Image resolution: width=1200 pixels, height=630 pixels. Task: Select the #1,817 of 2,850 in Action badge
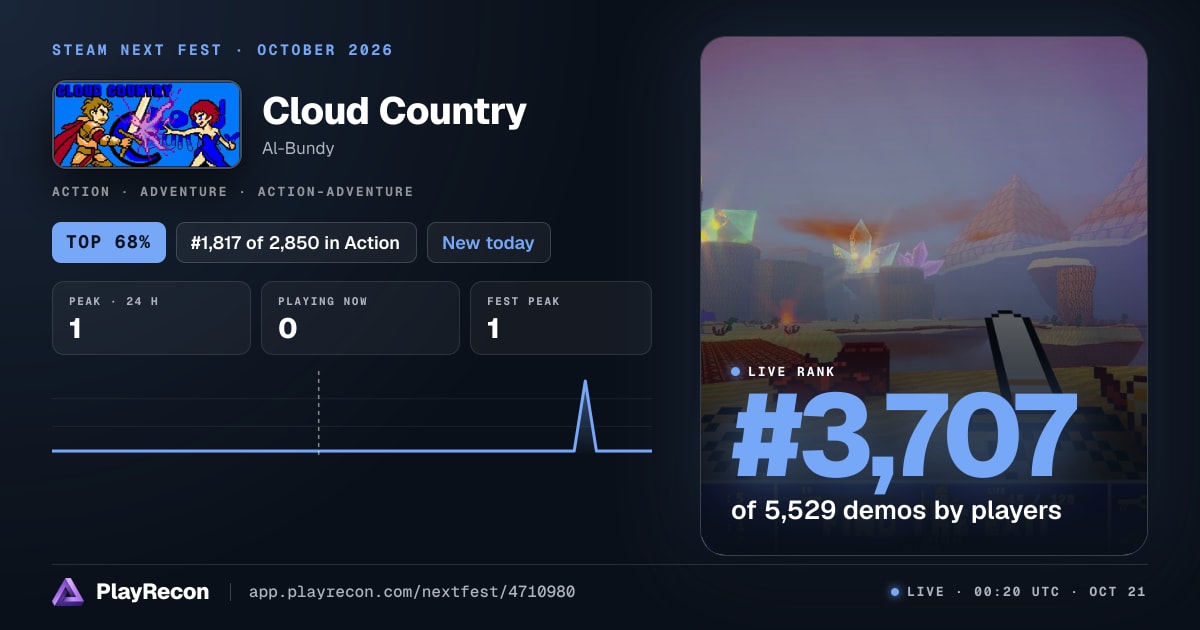(296, 242)
